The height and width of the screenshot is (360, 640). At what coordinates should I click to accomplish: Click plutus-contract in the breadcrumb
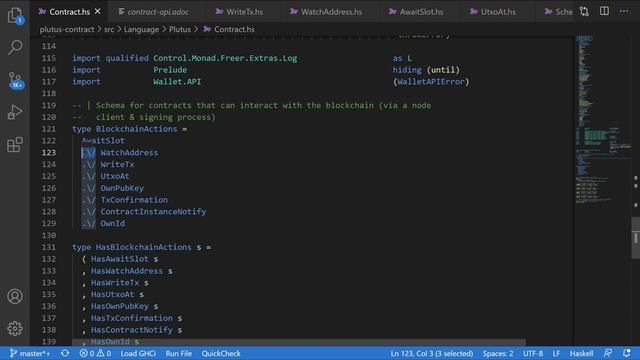pyautogui.click(x=67, y=29)
